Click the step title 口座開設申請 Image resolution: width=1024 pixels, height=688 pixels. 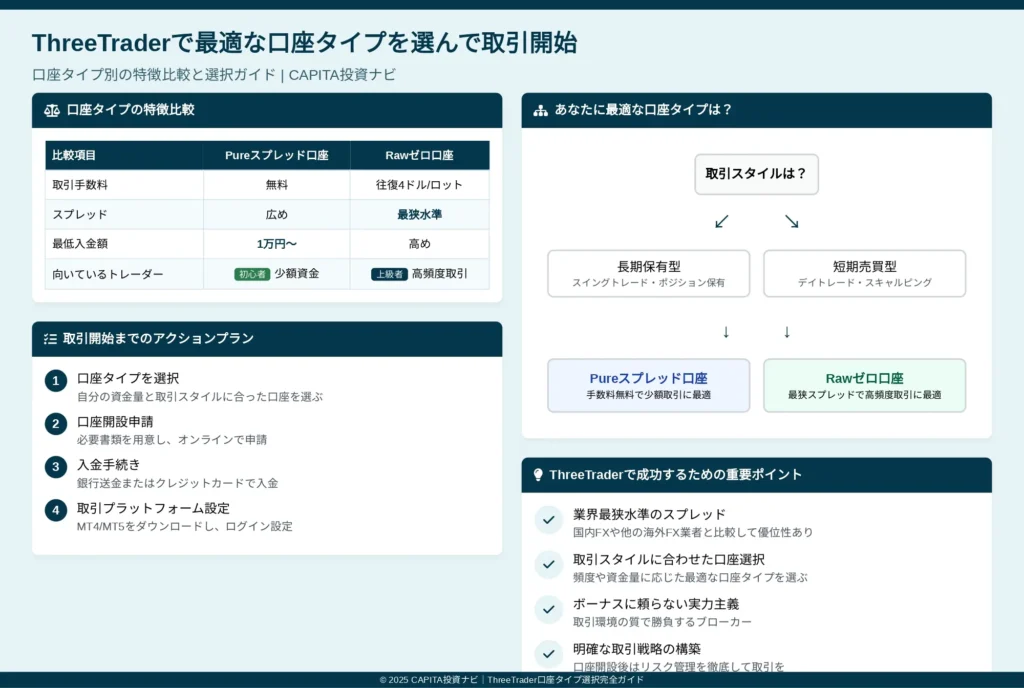tap(115, 422)
